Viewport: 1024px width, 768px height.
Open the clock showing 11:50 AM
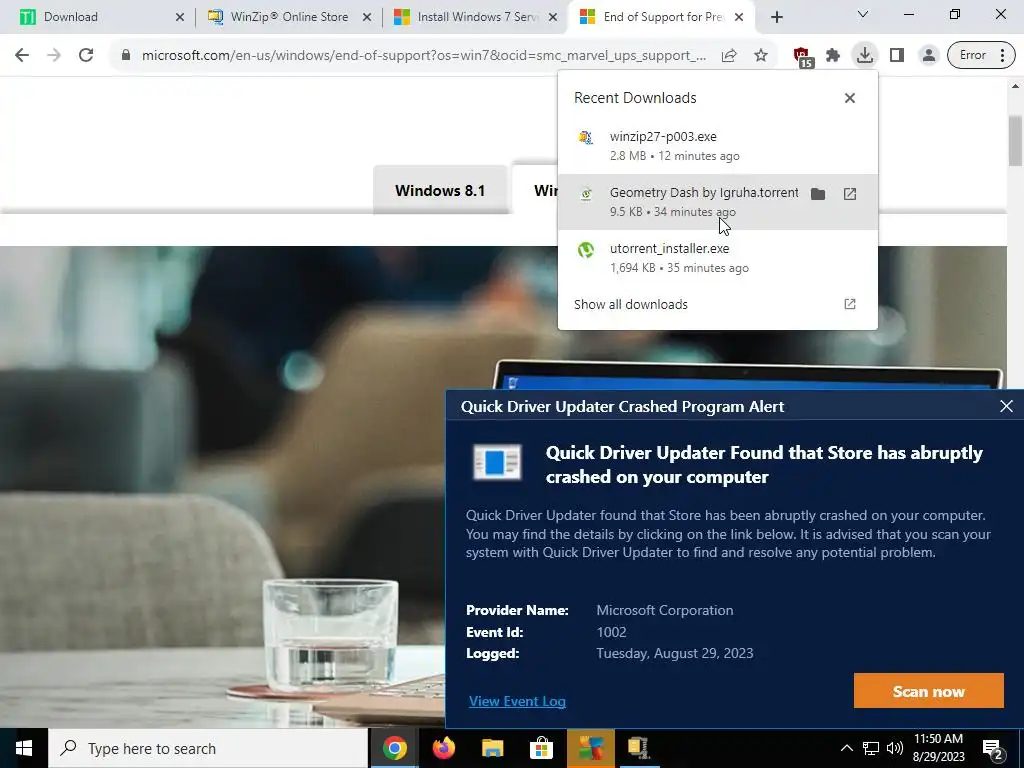(x=938, y=748)
